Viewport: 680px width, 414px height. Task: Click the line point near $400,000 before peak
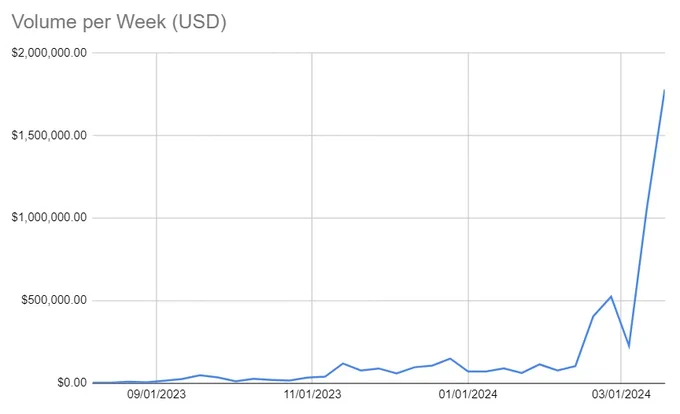pos(593,316)
